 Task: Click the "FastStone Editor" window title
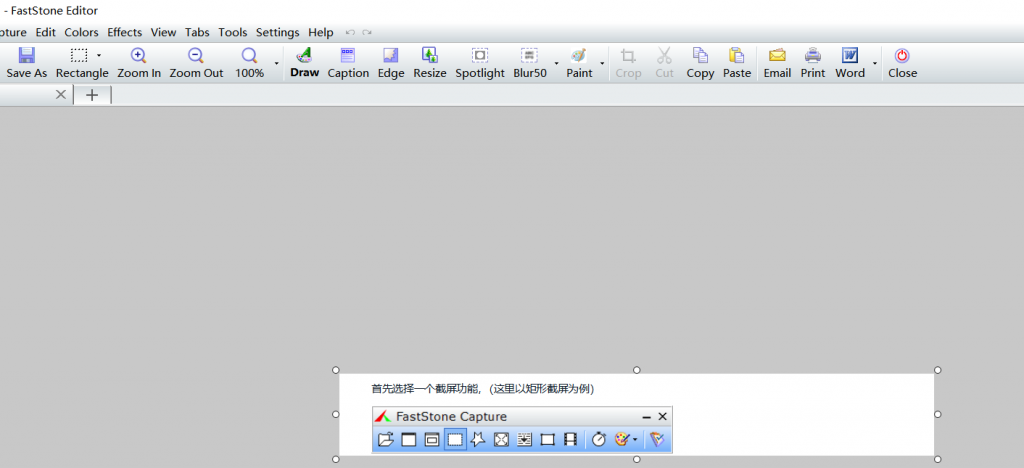point(54,10)
